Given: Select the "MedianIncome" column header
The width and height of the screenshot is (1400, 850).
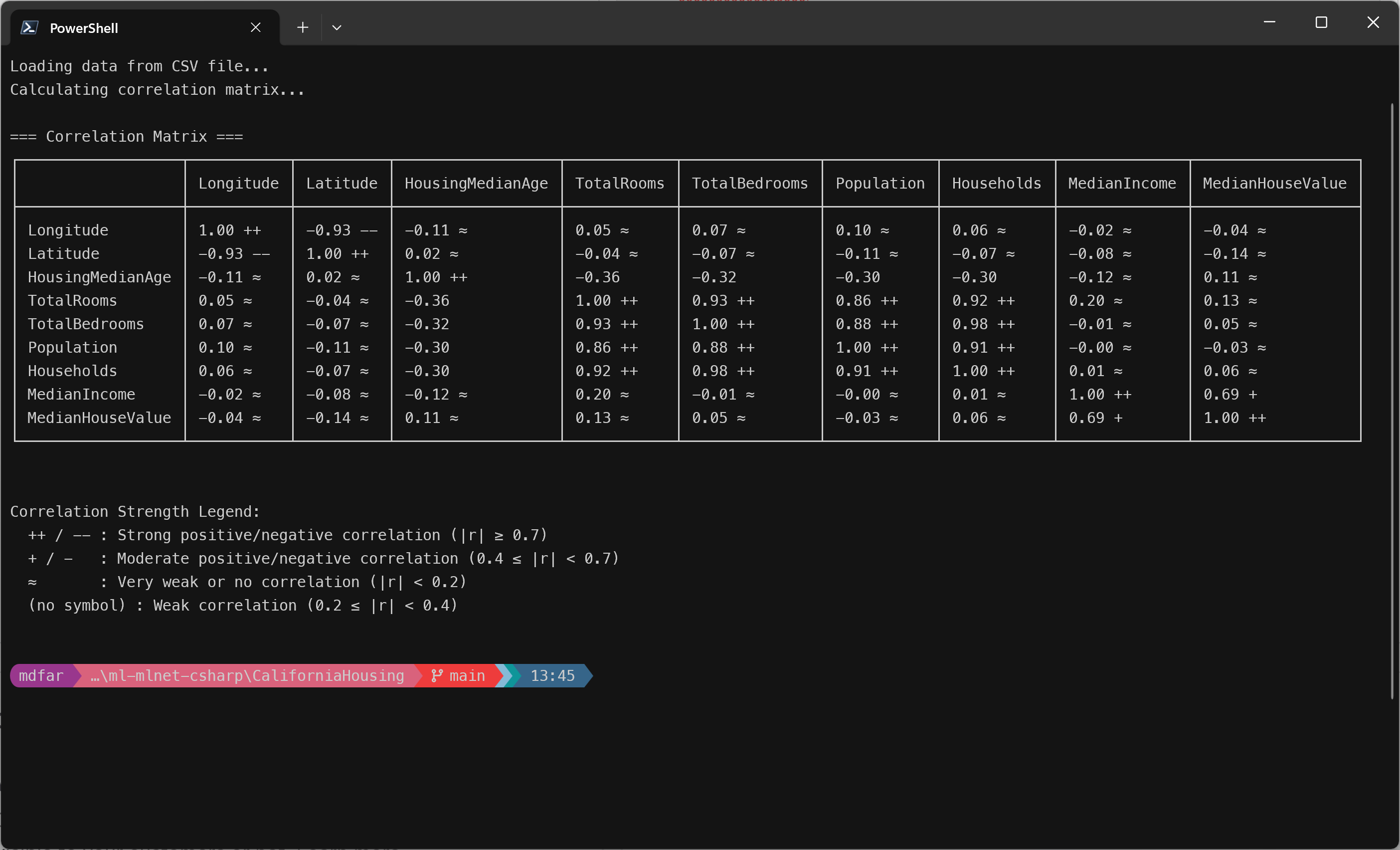Looking at the screenshot, I should pos(1122,183).
